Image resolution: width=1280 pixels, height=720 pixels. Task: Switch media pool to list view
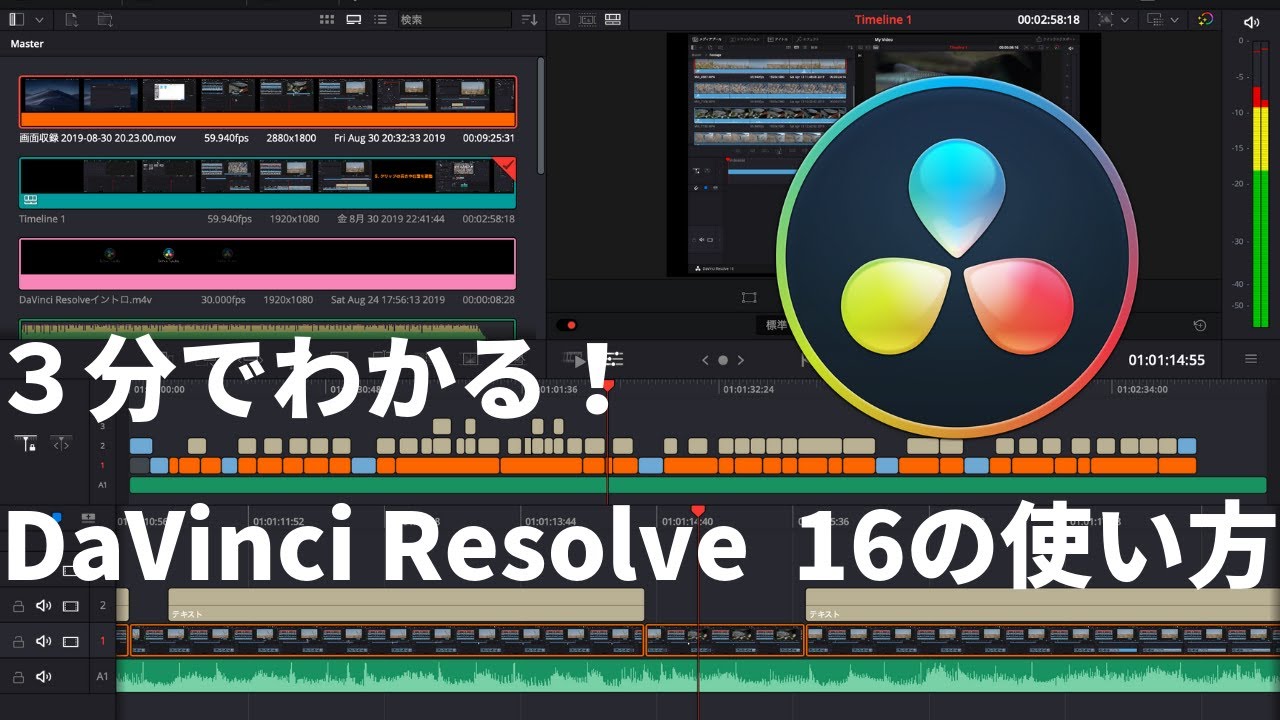pyautogui.click(x=380, y=19)
